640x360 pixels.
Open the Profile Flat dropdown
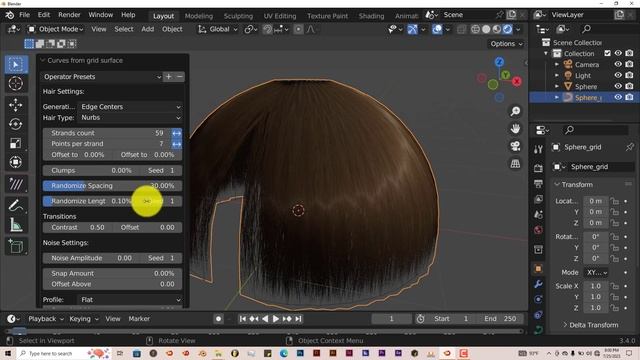tap(130, 300)
